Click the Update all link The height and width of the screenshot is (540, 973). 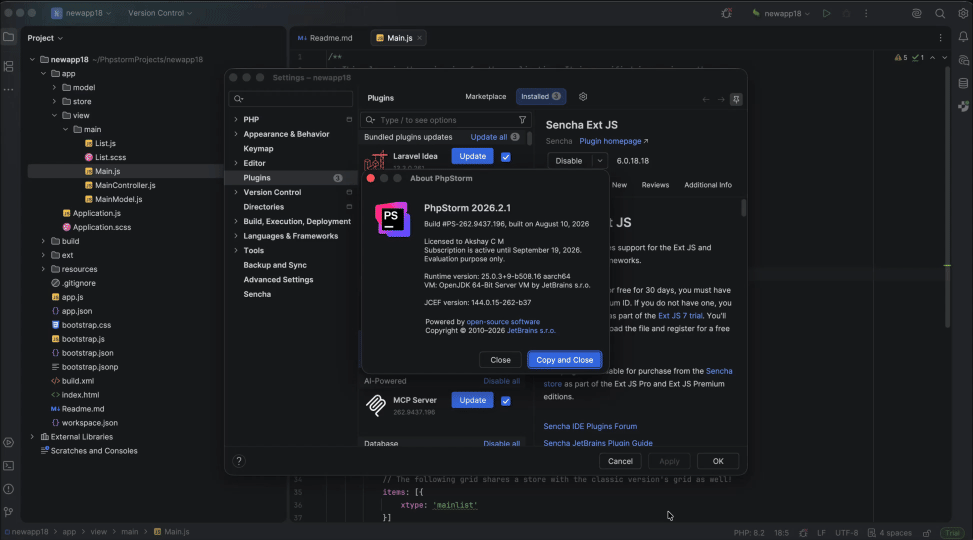tap(488, 137)
